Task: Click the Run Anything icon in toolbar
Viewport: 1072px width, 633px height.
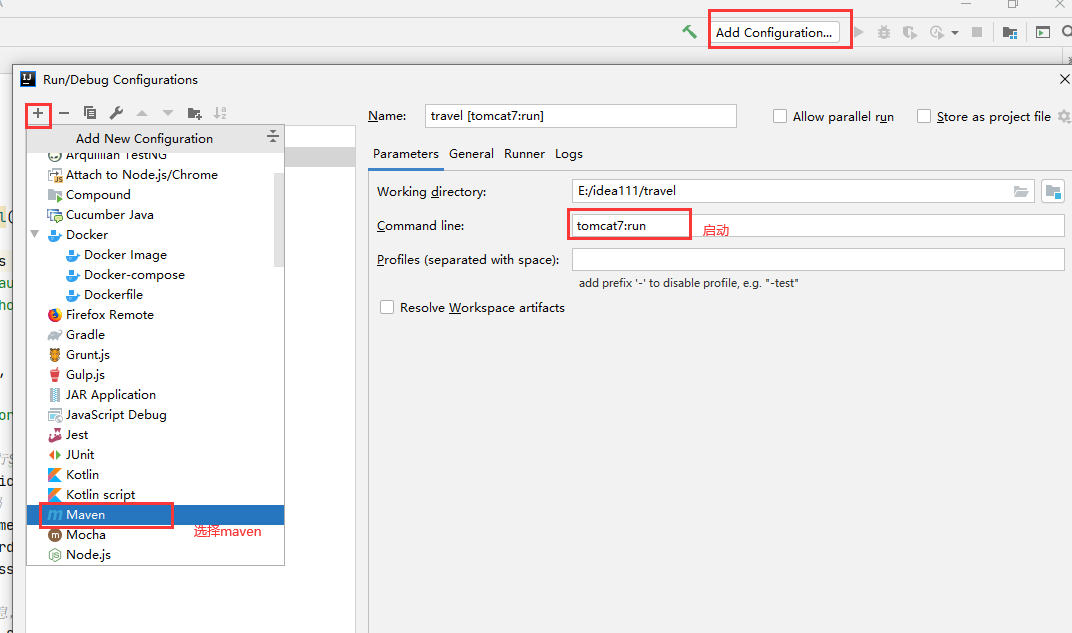Action: point(1043,32)
